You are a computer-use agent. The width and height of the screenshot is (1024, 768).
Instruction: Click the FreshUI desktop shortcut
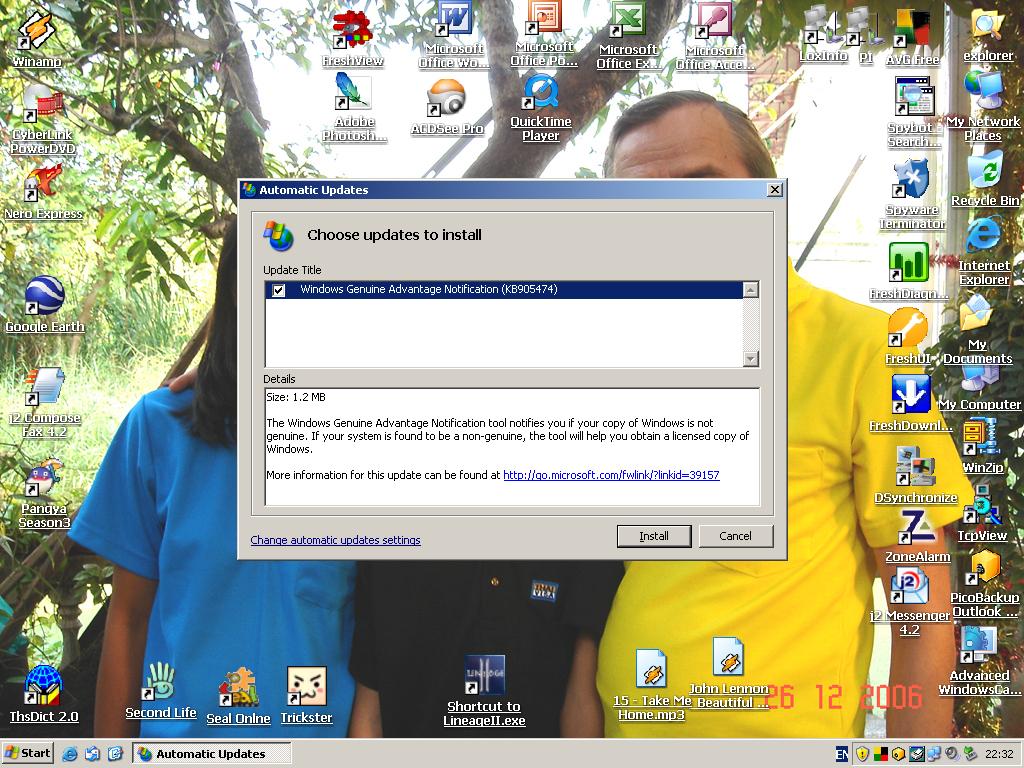(908, 336)
